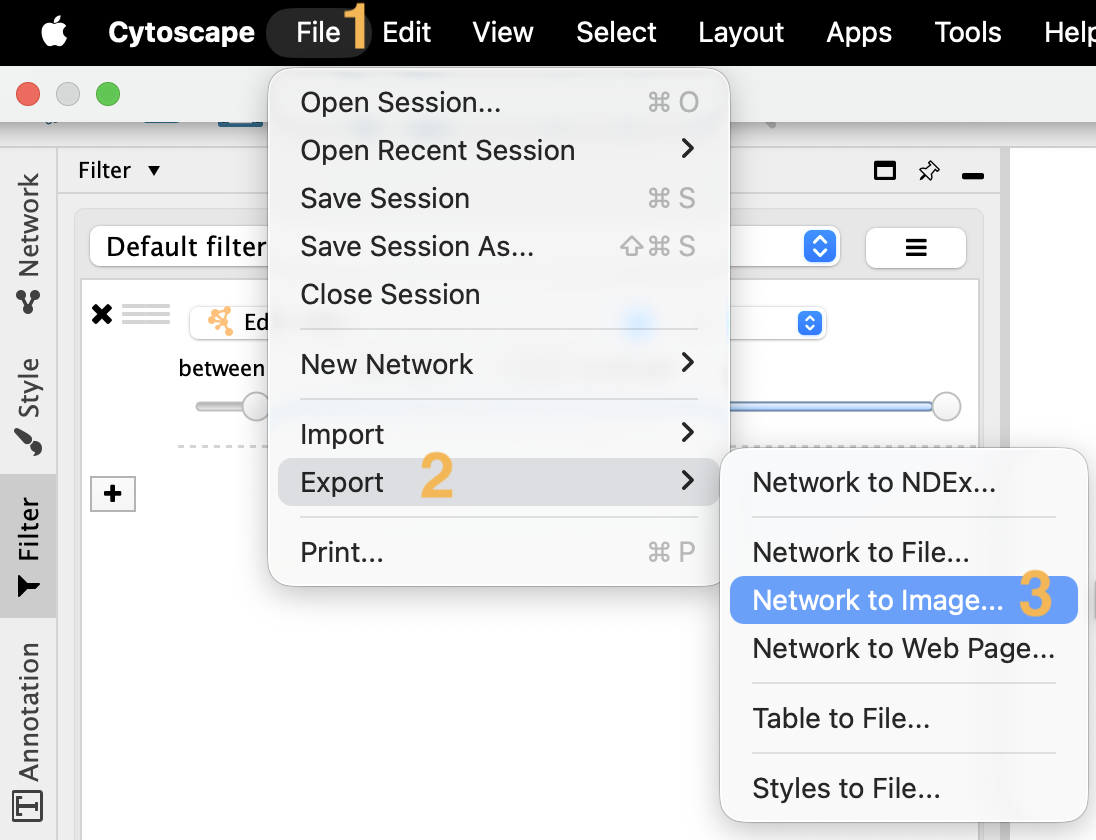Choose Save Session As... from File menu
The height and width of the screenshot is (840, 1096).
point(417,246)
